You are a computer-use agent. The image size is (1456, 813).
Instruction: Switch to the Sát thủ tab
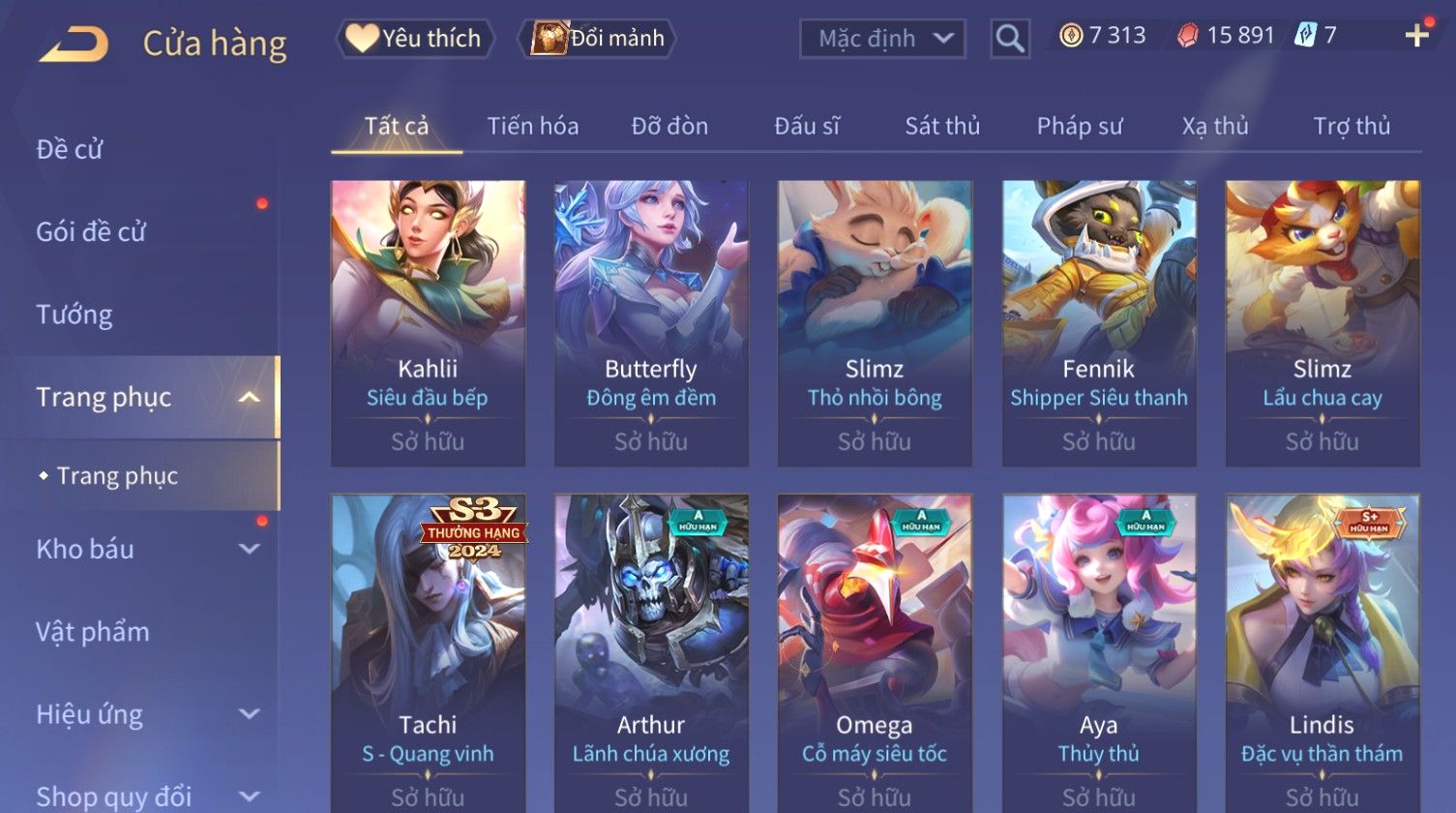942,126
